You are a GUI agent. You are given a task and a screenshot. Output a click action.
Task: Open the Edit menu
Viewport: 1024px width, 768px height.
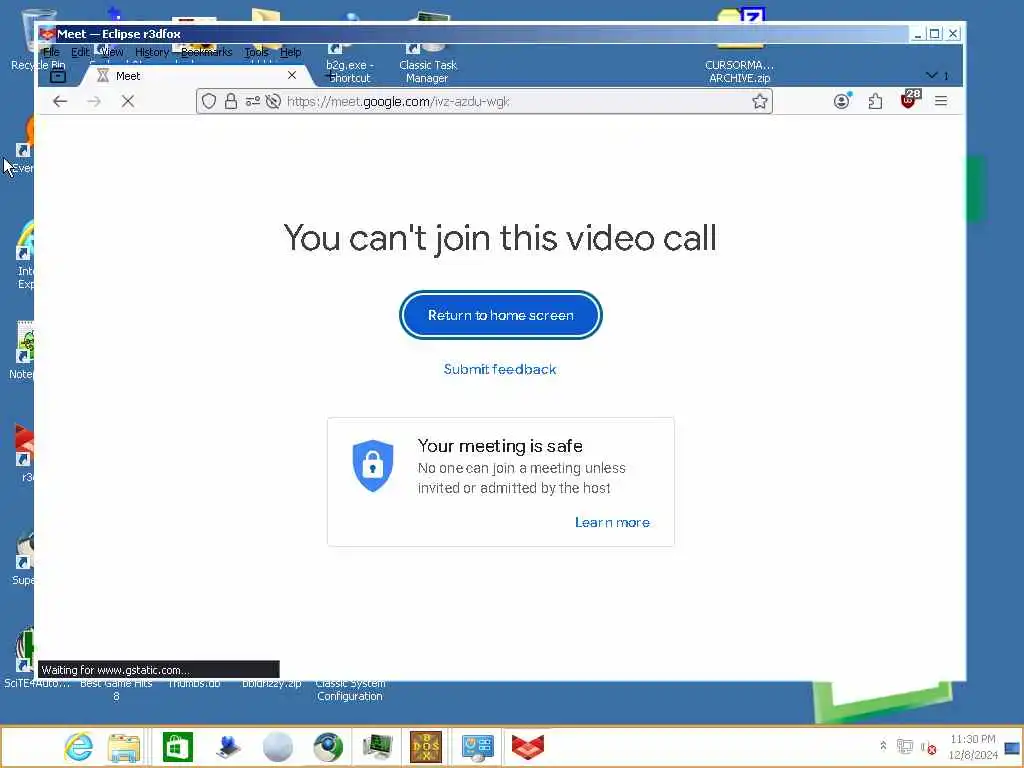click(80, 52)
